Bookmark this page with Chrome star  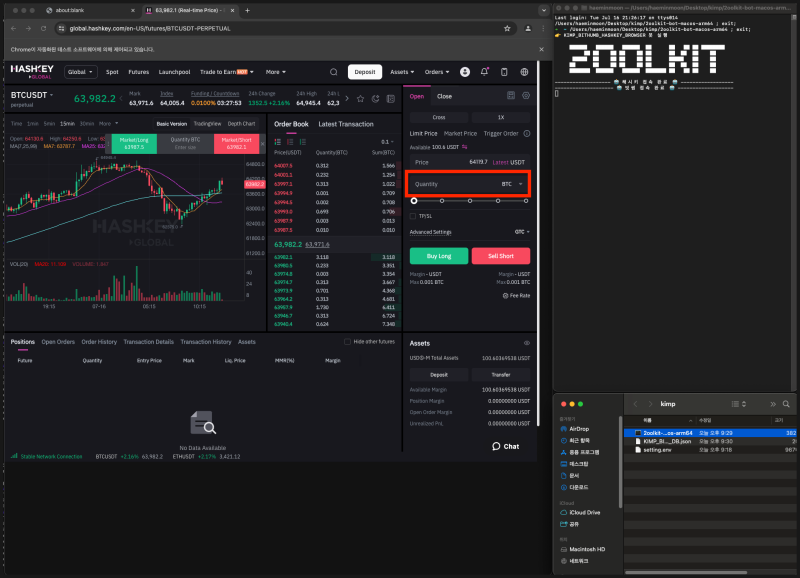point(507,29)
